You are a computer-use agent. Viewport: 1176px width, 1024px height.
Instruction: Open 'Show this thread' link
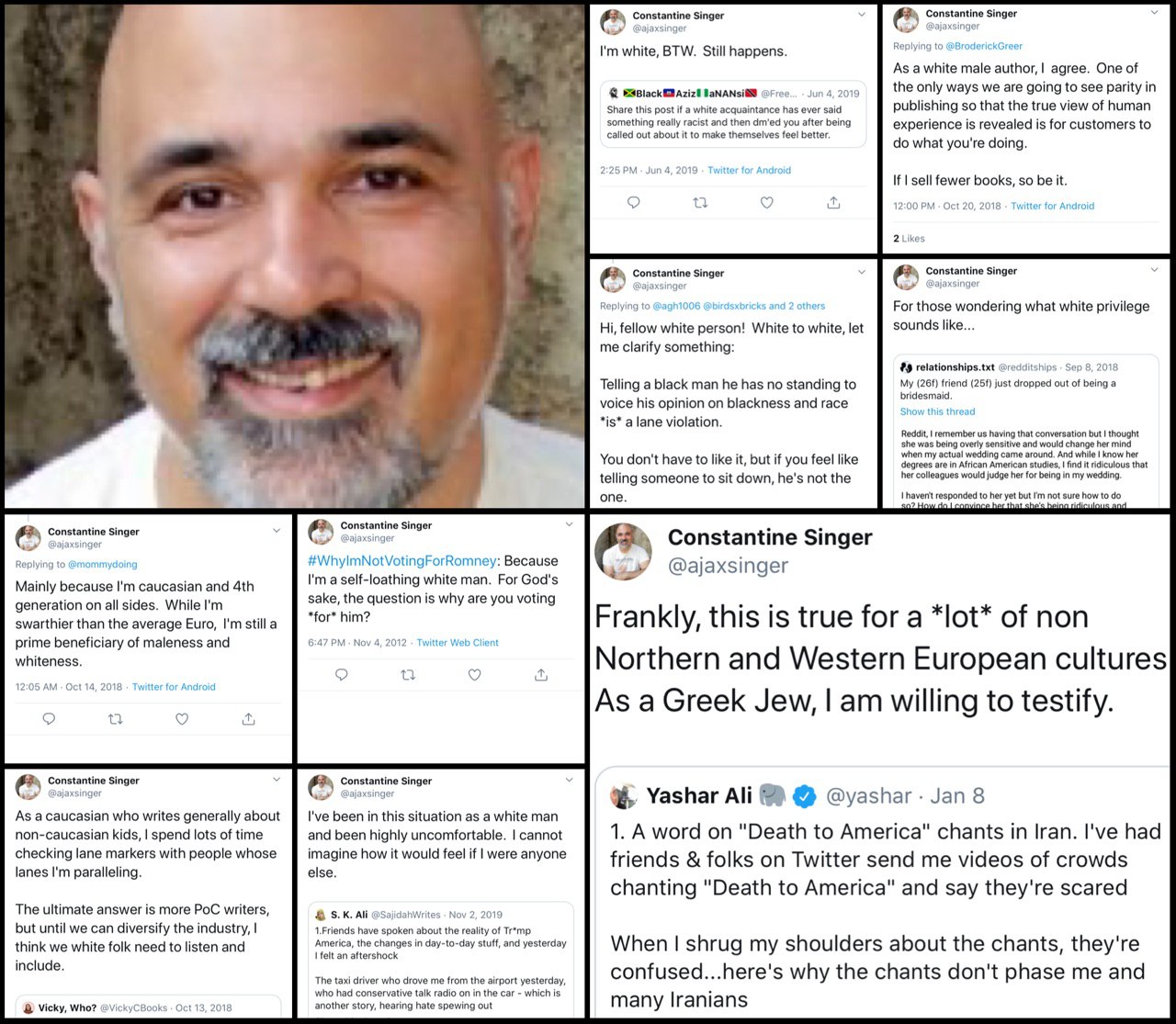[937, 411]
